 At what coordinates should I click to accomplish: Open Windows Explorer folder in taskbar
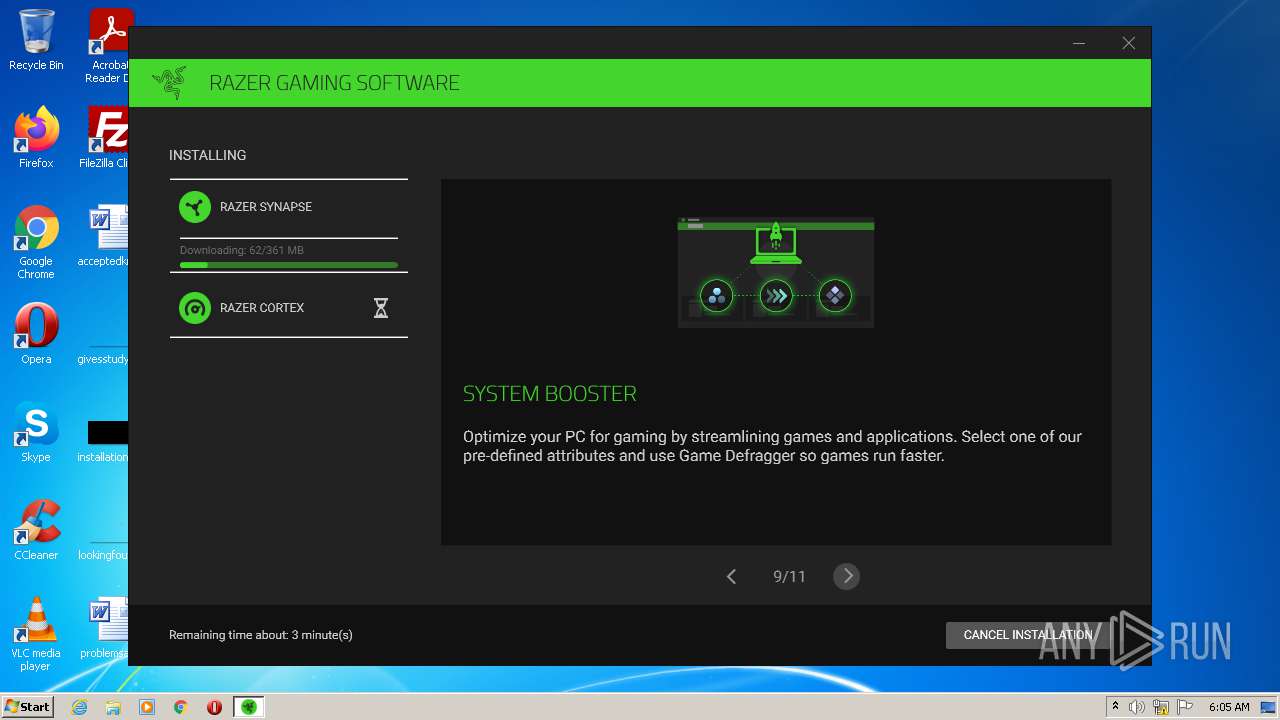pos(113,707)
